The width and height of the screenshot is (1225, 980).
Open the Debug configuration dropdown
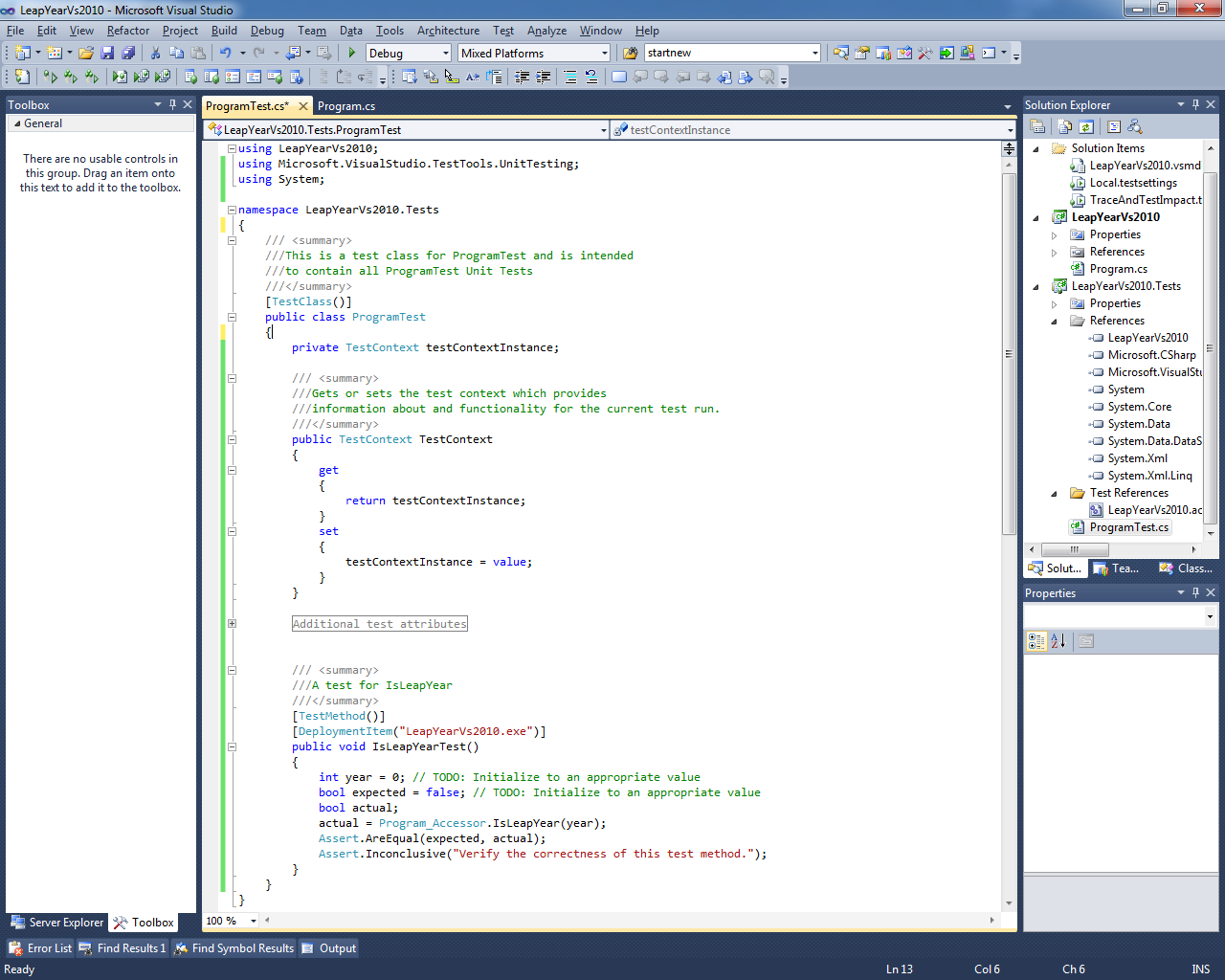click(444, 54)
